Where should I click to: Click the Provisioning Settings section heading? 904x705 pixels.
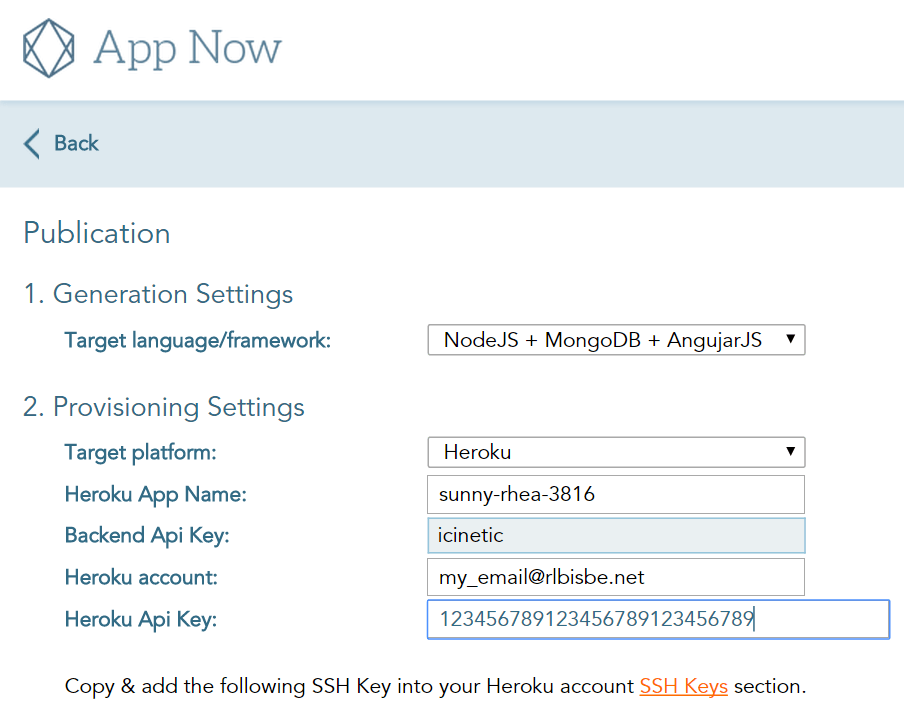click(164, 407)
